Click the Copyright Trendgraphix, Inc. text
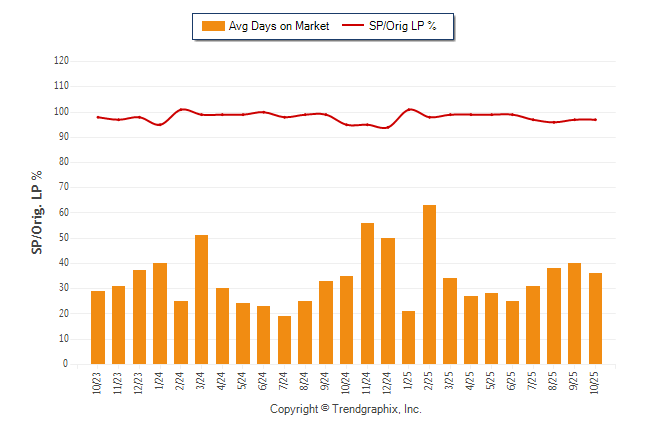646x434 pixels. point(346,410)
